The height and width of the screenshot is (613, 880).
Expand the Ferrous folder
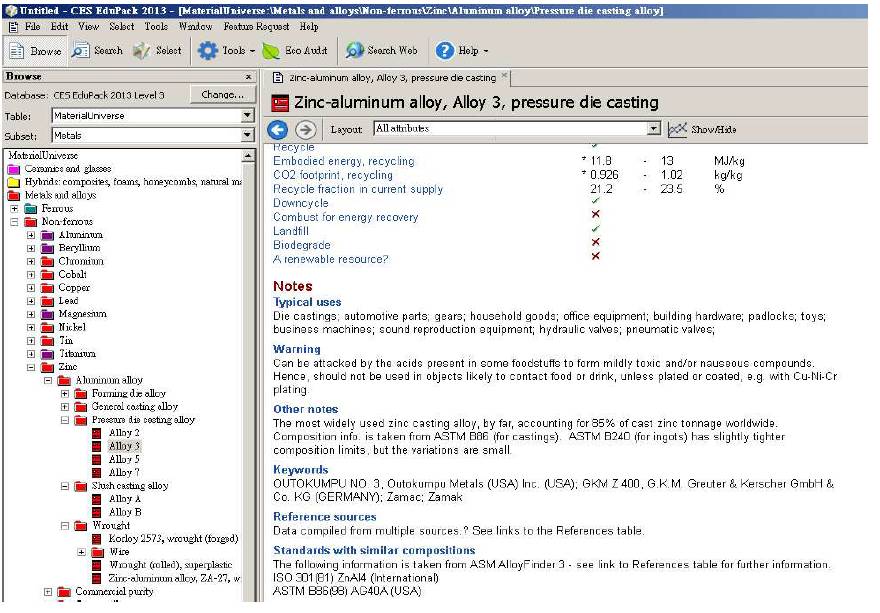14,208
